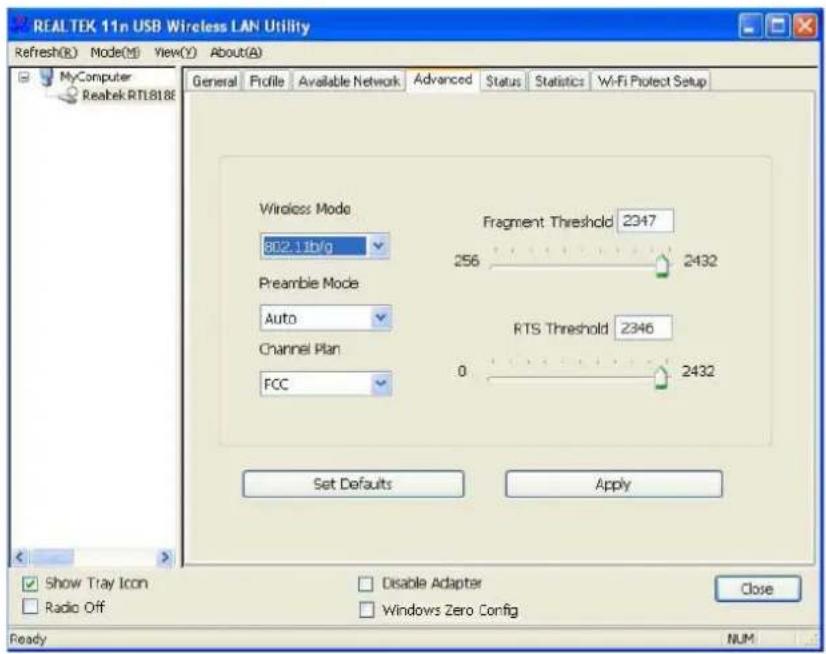Enable the Windows Zero Config checkbox
This screenshot has width=826, height=654.
click(366, 610)
